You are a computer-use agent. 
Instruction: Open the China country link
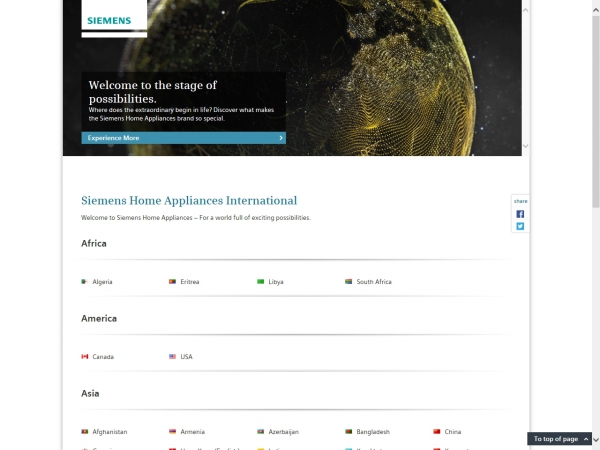coord(453,432)
